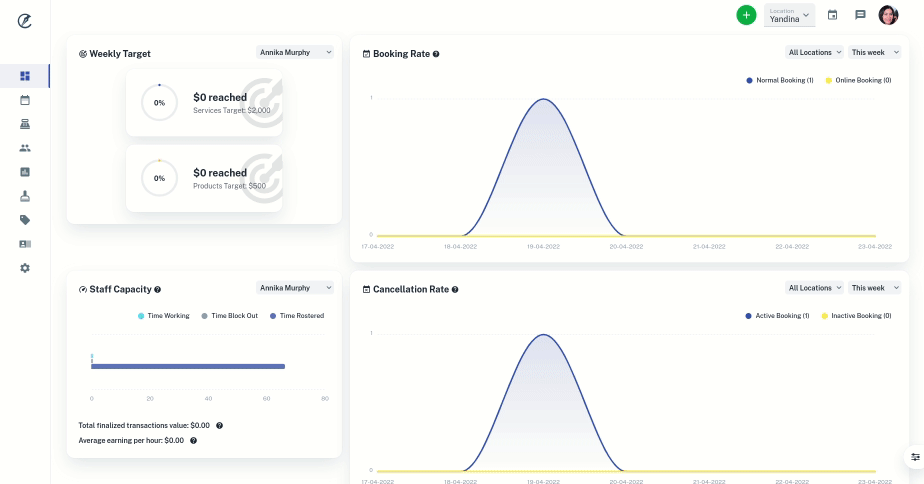
Task: Open settings gear in the sidebar
Action: pyautogui.click(x=25, y=268)
